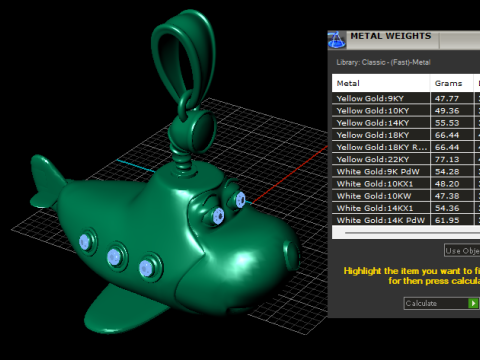Select the Yellow Gold:18KY row

click(x=406, y=135)
